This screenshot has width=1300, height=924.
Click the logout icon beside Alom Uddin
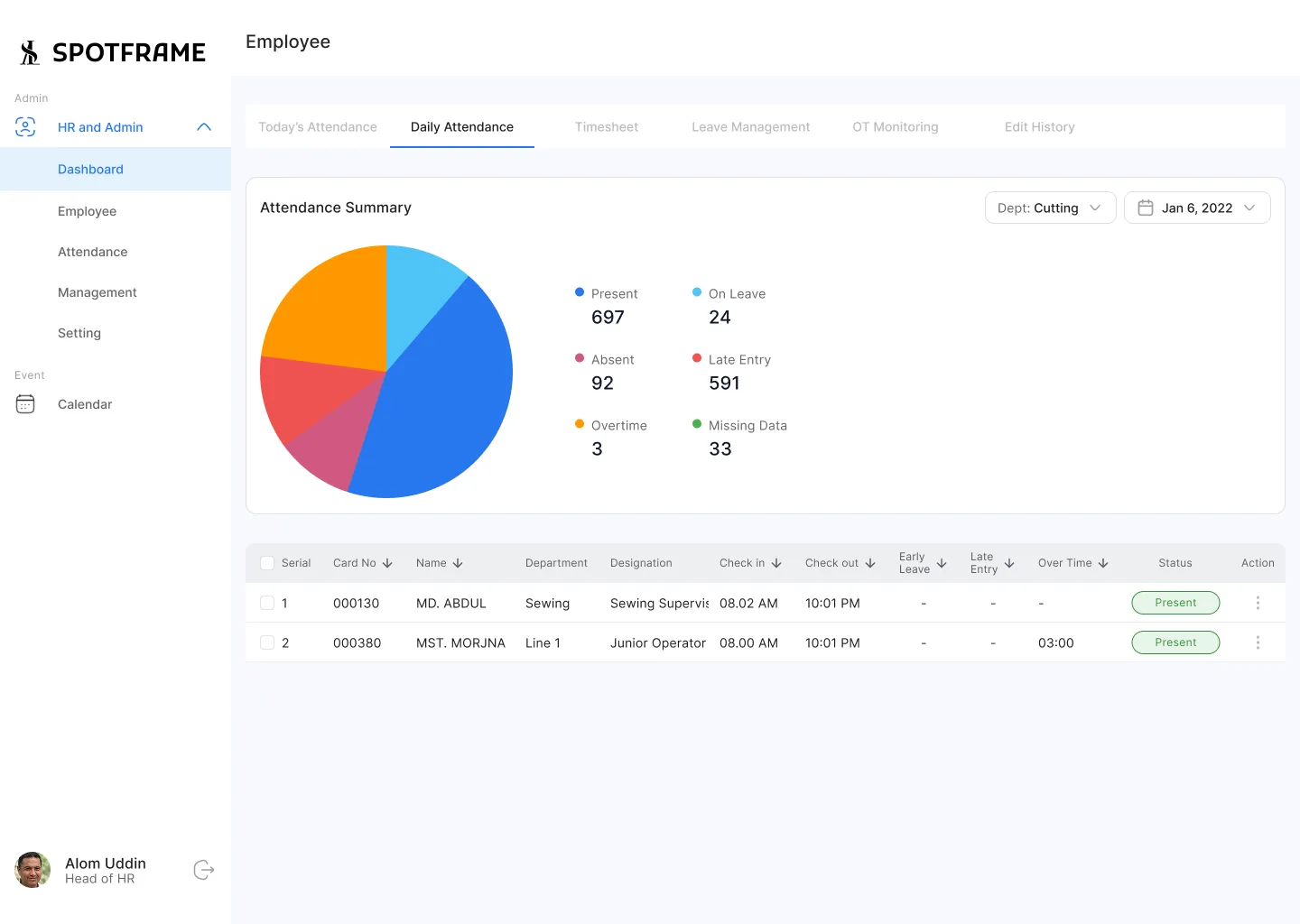(x=204, y=870)
